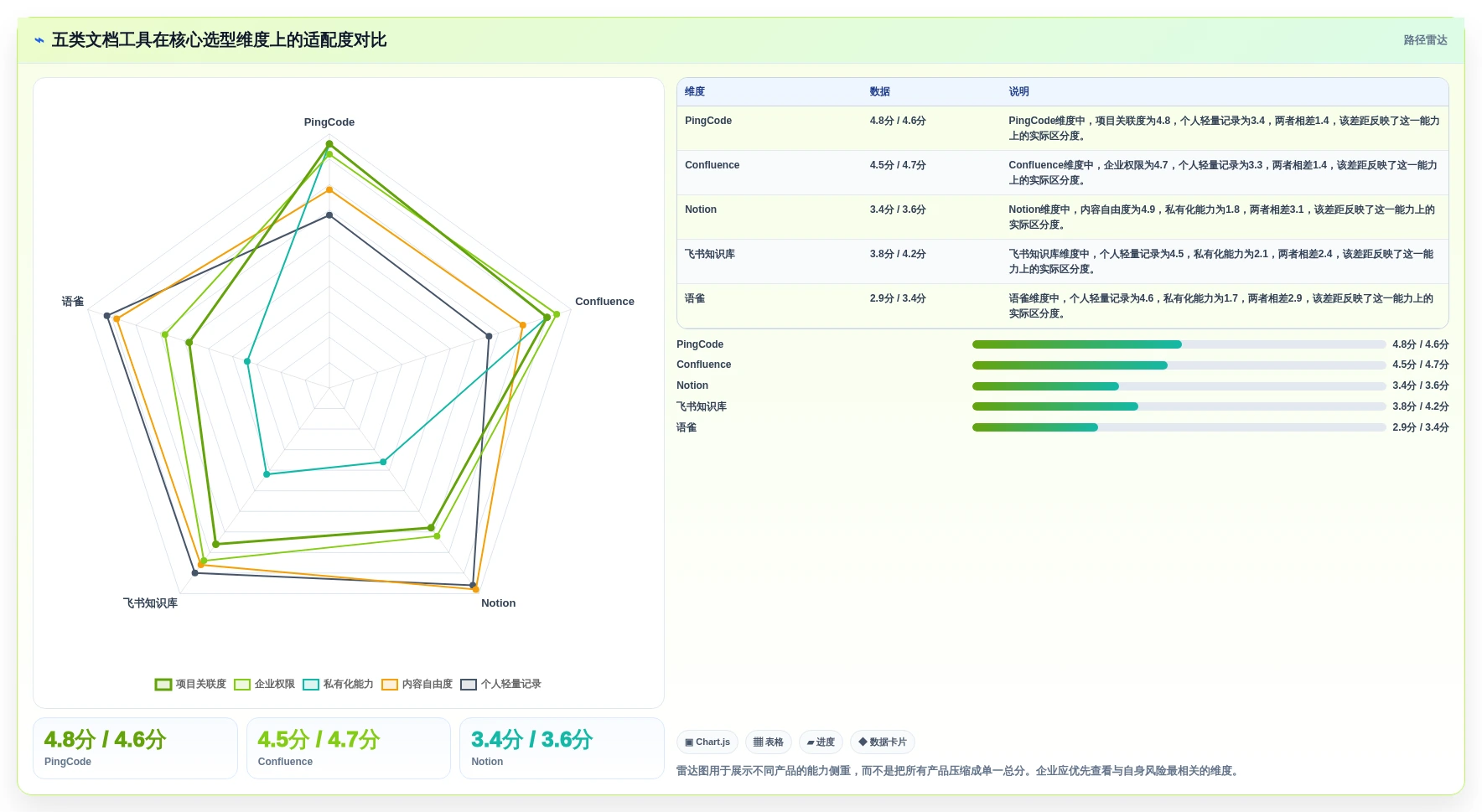1482x812 pixels.
Task: Click the Notion description text in table
Action: pos(1221,217)
